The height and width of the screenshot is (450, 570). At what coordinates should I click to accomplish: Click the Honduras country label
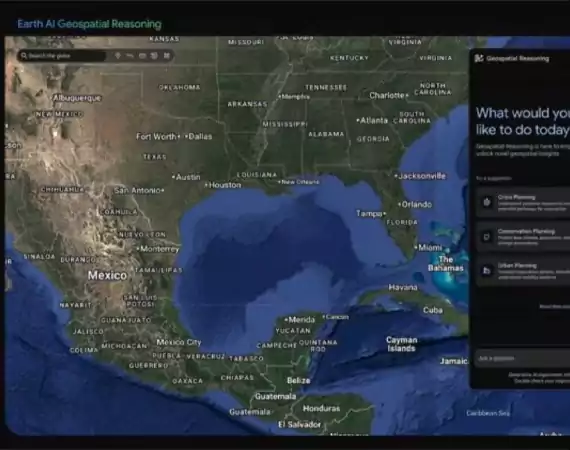coord(321,409)
